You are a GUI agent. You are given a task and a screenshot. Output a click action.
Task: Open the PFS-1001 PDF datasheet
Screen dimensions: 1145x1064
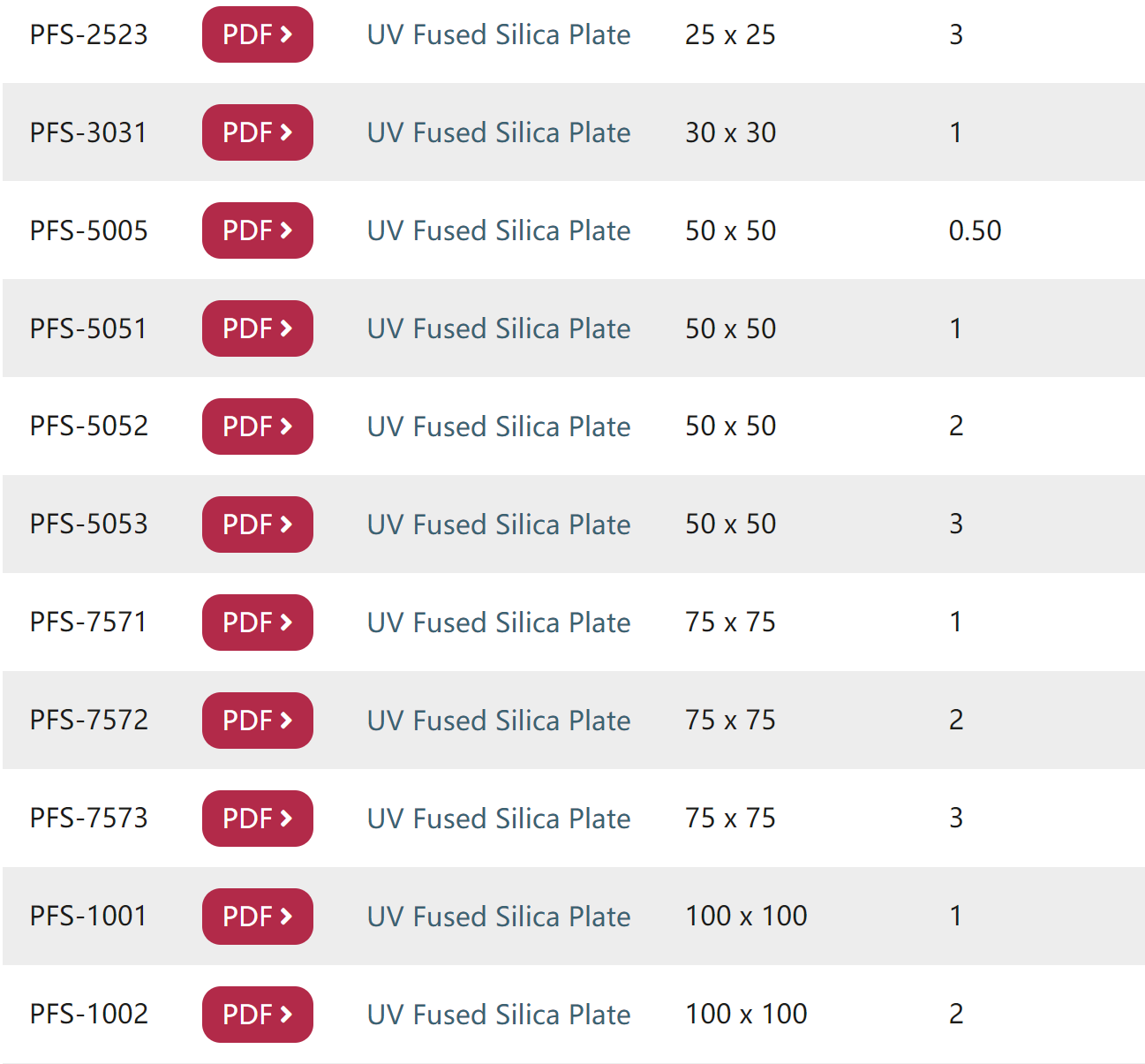coord(257,917)
